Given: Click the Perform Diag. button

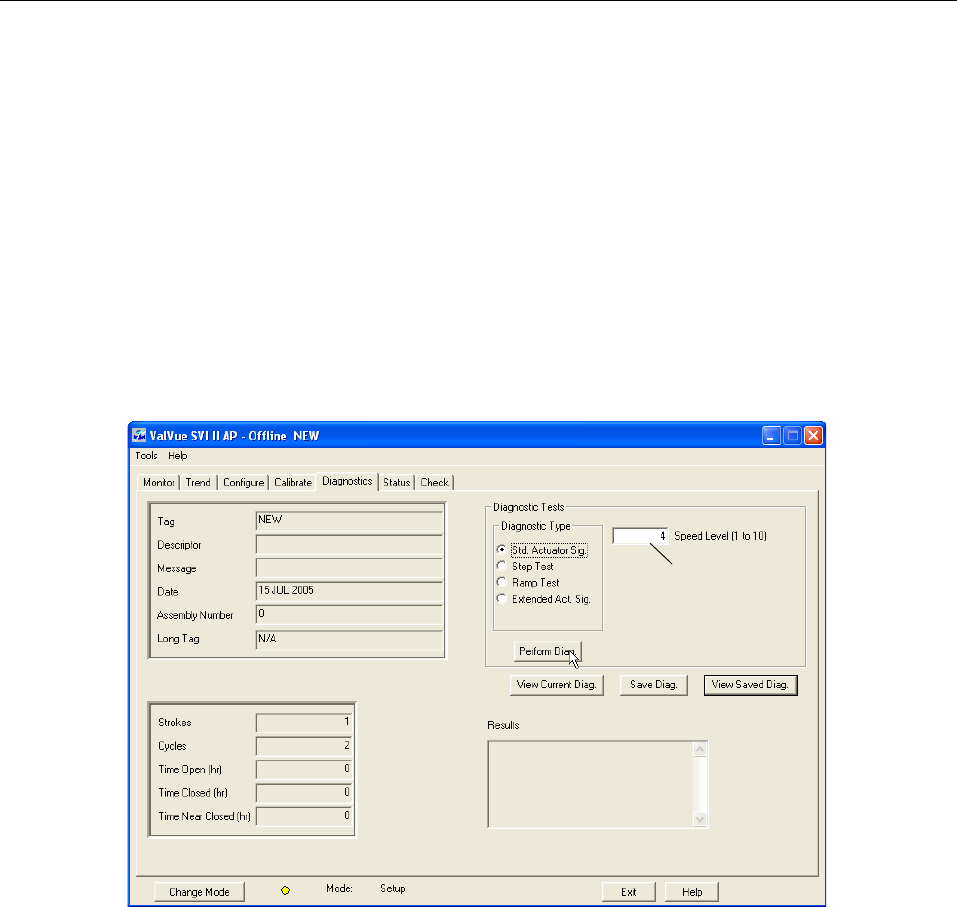Looking at the screenshot, I should (547, 651).
